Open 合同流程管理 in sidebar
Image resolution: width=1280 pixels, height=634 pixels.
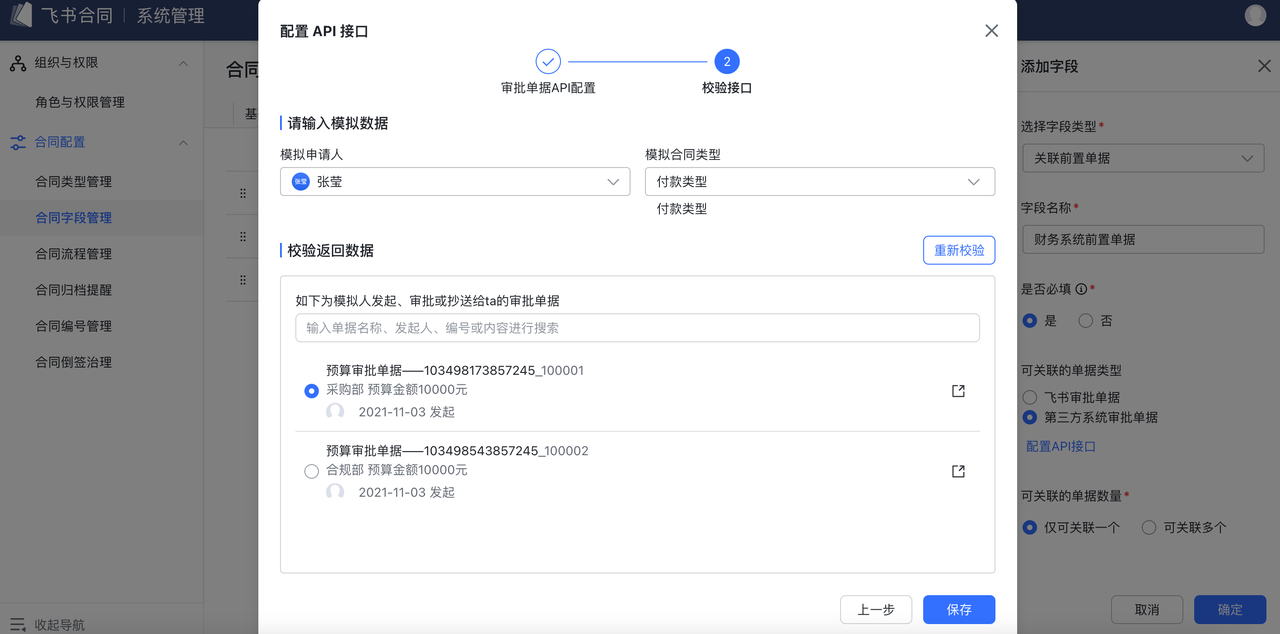coord(73,254)
